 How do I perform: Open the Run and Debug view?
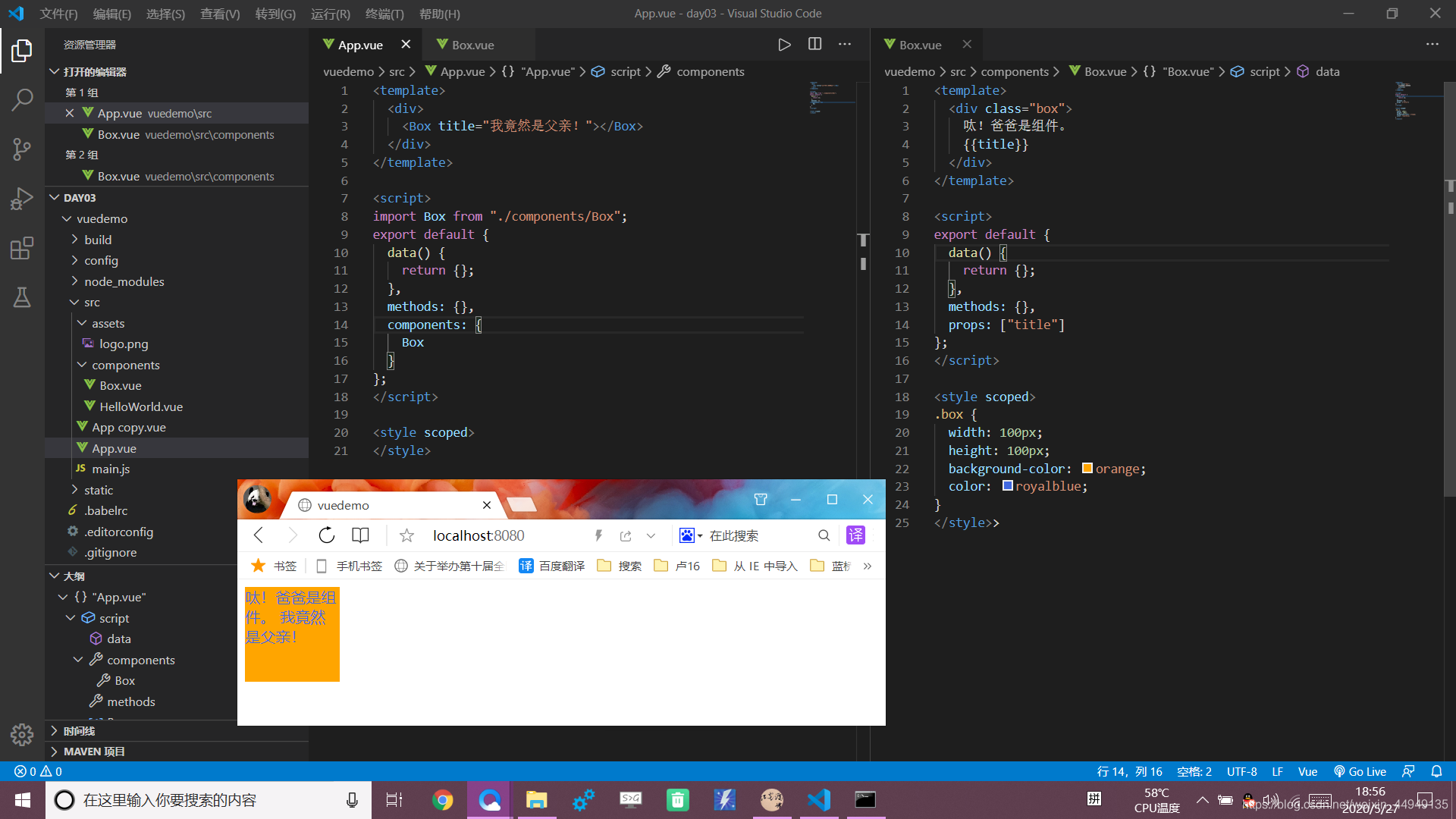tap(22, 199)
